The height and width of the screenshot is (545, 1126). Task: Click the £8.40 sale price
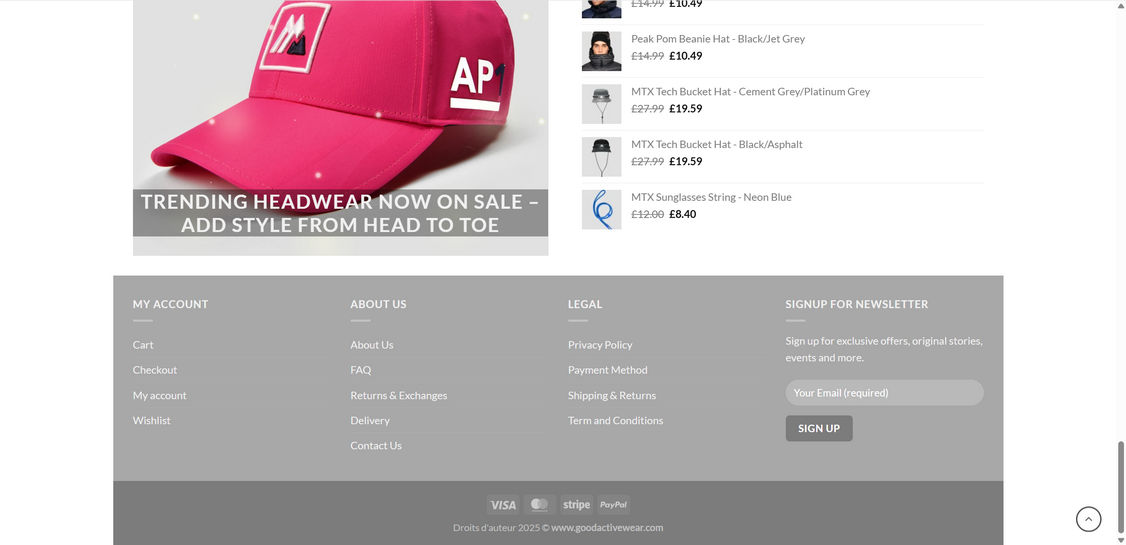coord(682,214)
